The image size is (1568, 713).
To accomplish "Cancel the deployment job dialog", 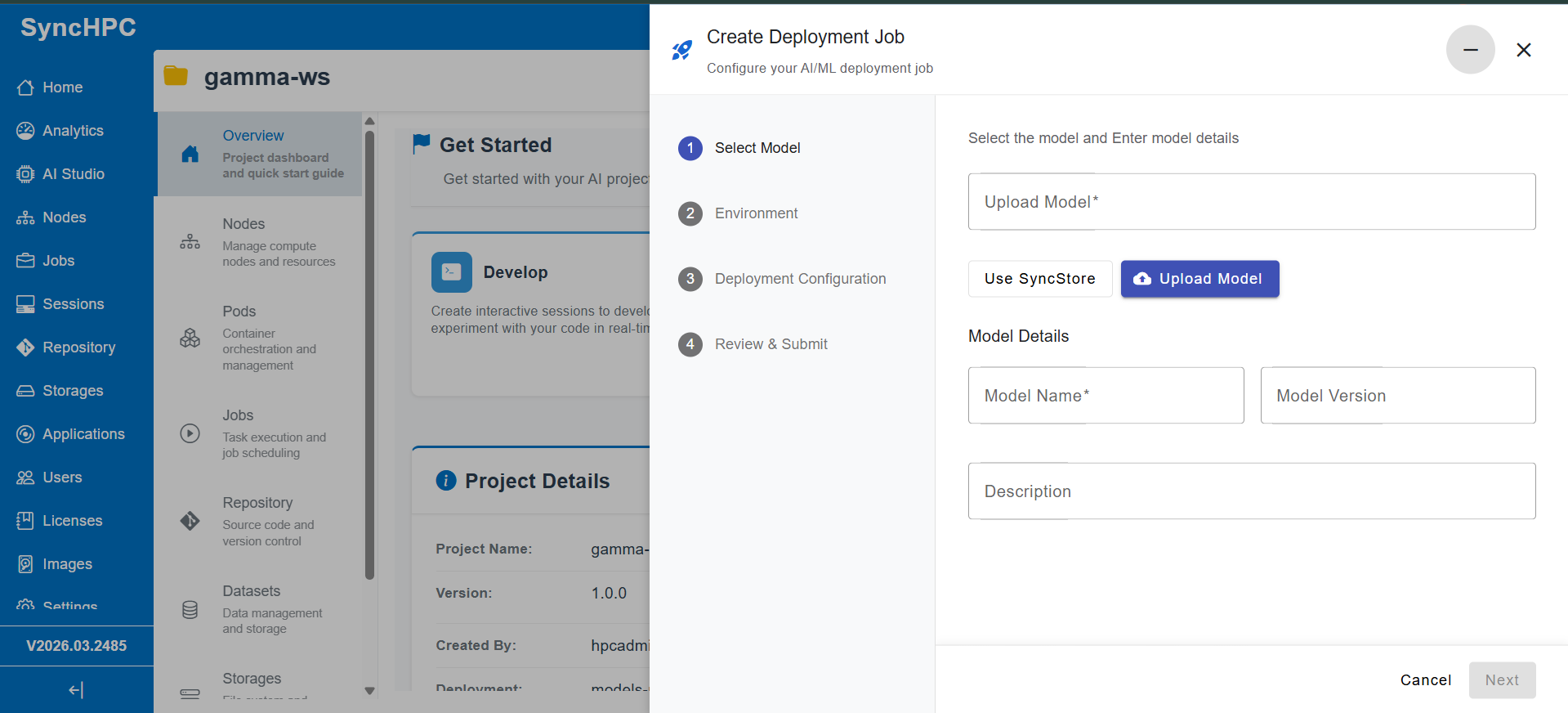I will (1425, 680).
